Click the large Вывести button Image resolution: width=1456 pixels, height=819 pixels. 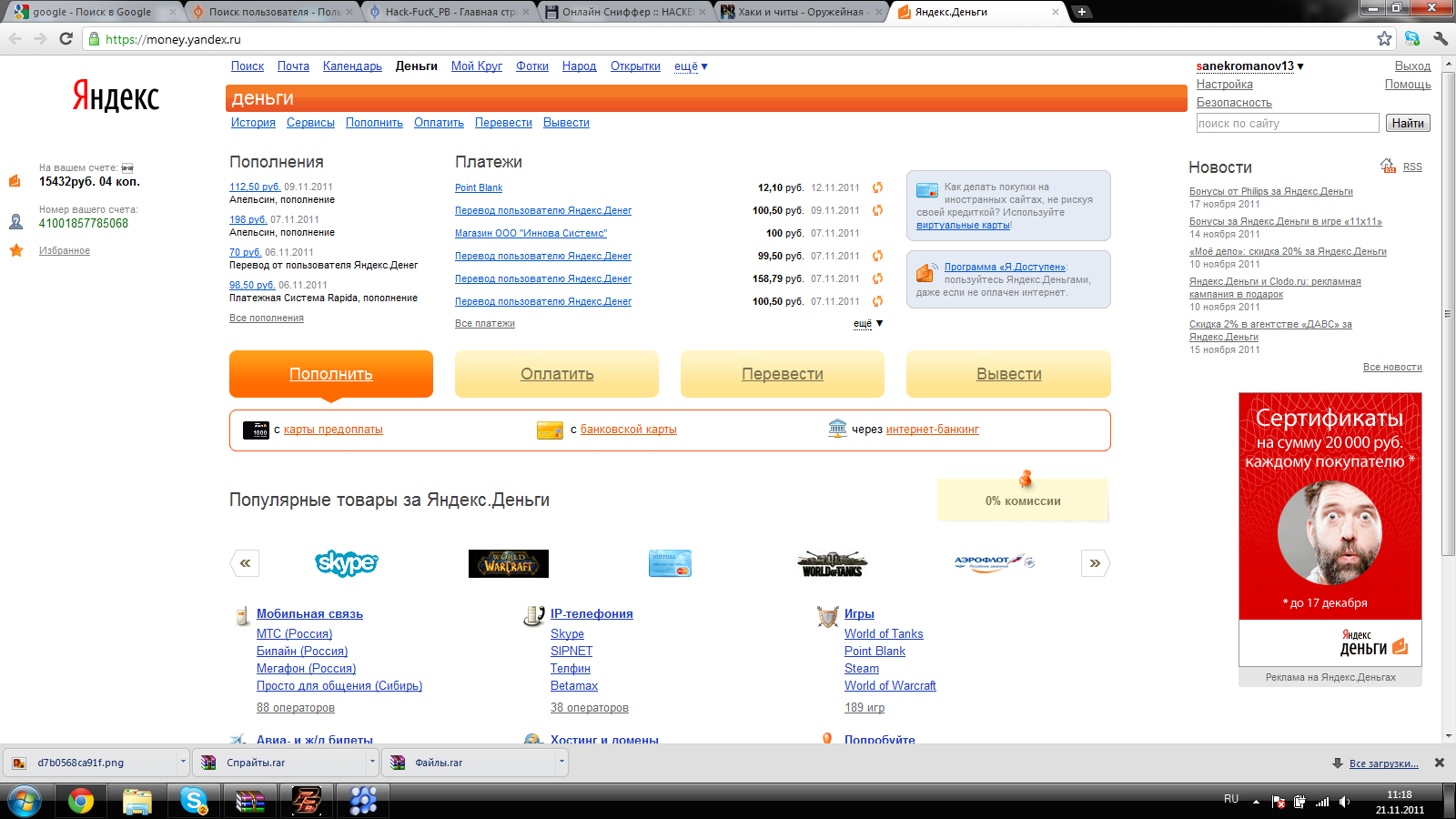pos(1008,374)
